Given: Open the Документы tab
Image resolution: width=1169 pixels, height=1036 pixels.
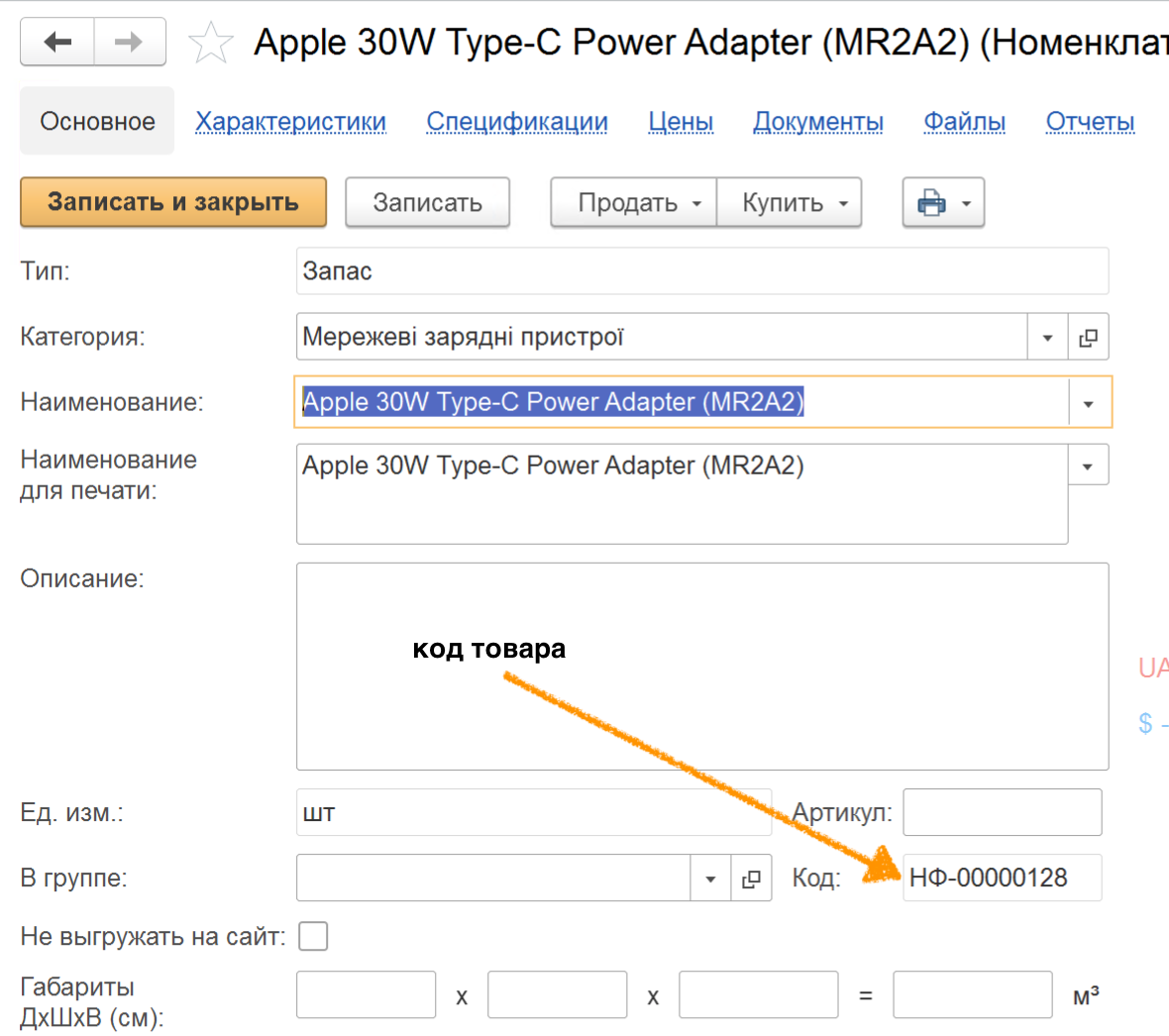Looking at the screenshot, I should 818,121.
